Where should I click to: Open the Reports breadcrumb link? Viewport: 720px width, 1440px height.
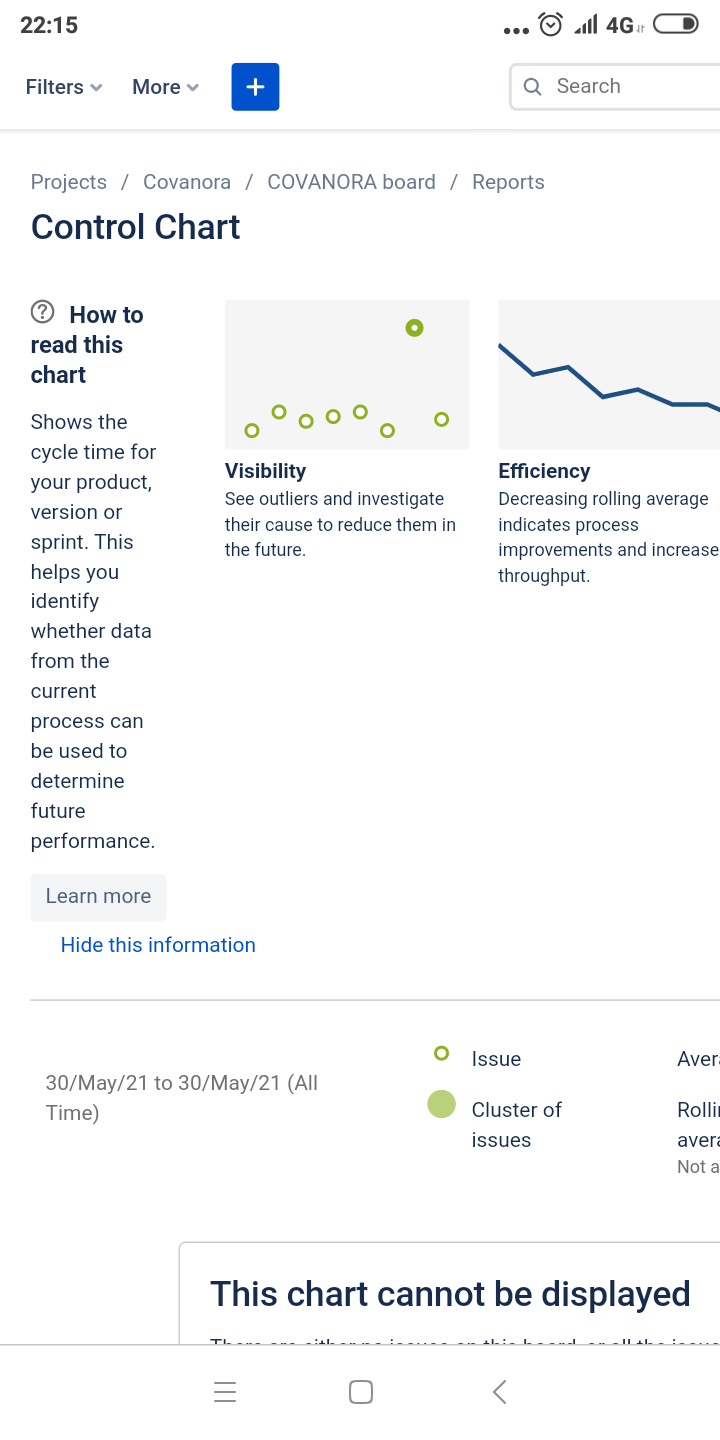pos(508,182)
